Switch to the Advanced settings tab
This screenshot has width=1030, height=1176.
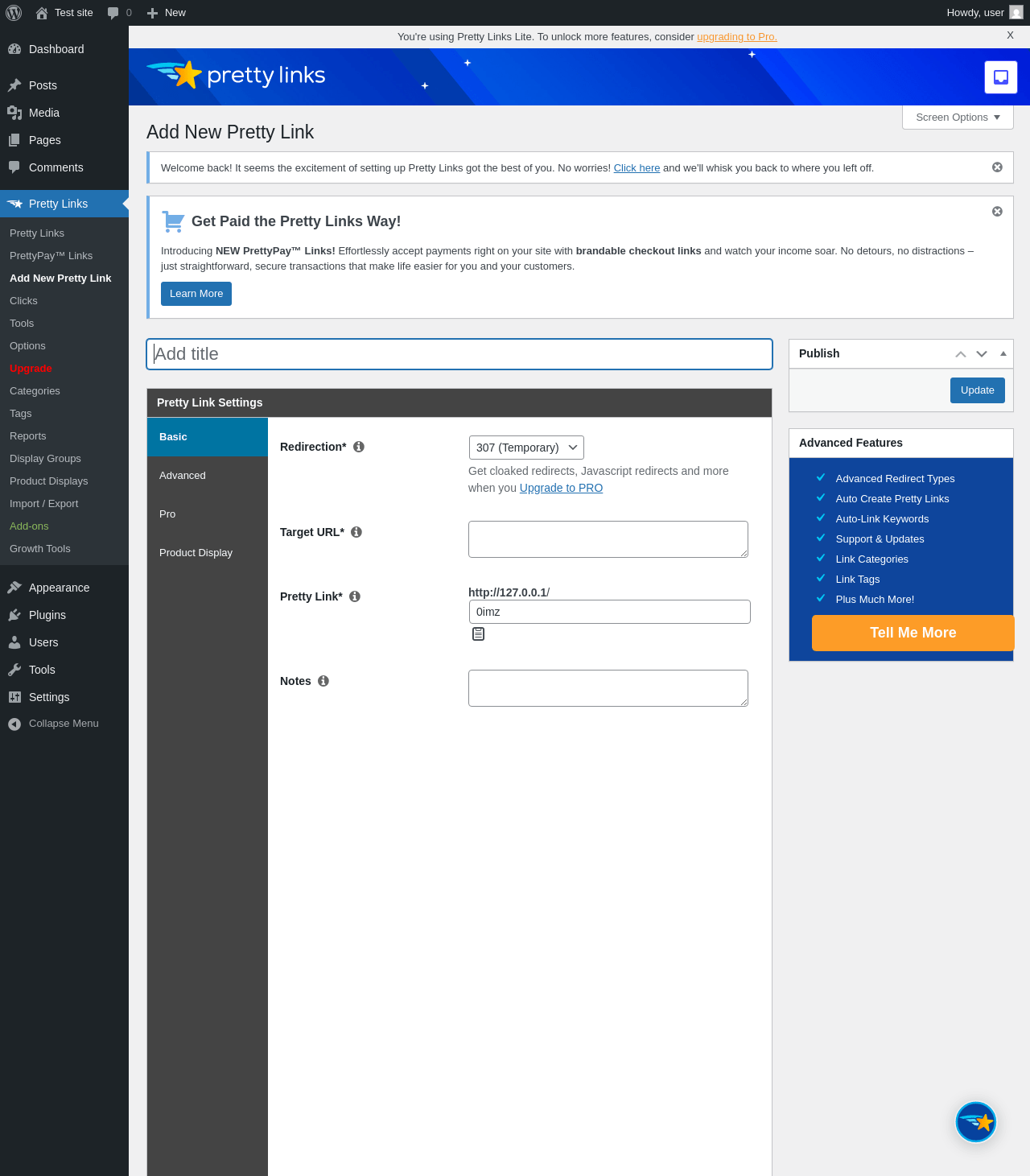click(x=208, y=476)
